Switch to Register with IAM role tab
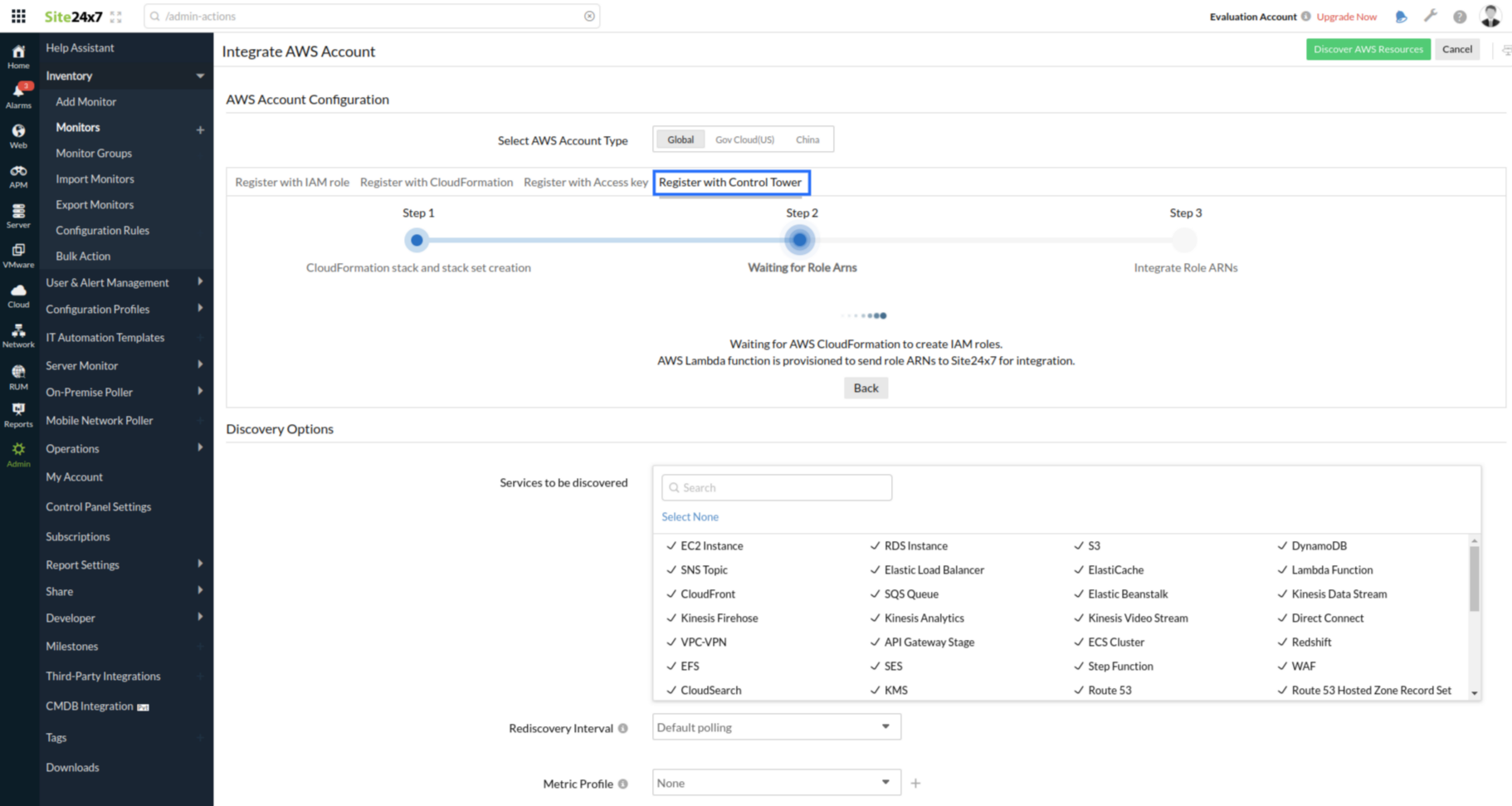Screen dimensions: 1512x806 coord(292,183)
